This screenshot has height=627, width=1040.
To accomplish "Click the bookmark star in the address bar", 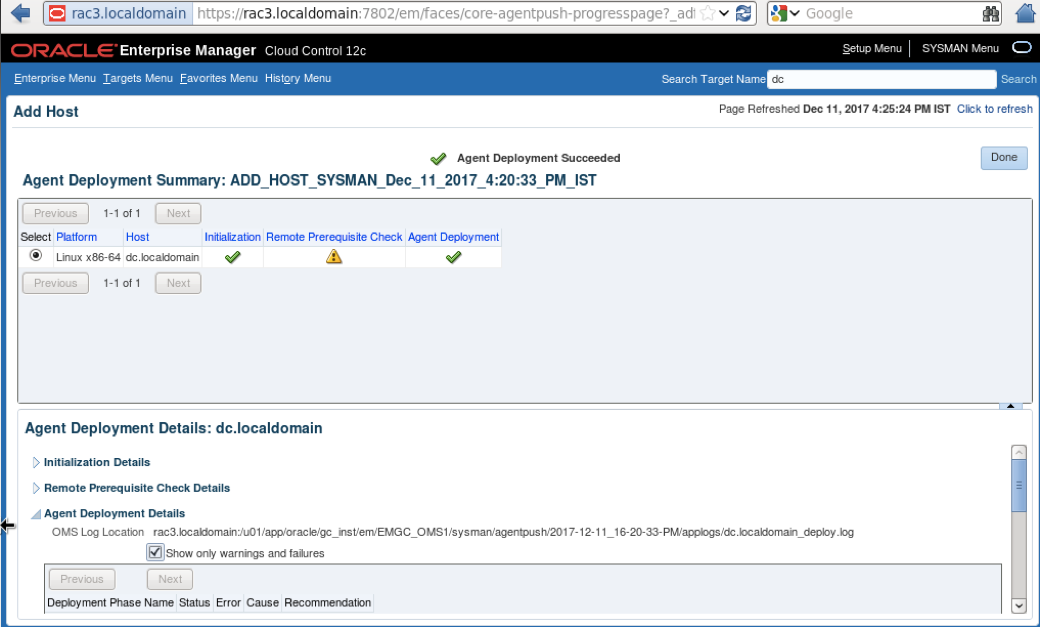I will (707, 14).
